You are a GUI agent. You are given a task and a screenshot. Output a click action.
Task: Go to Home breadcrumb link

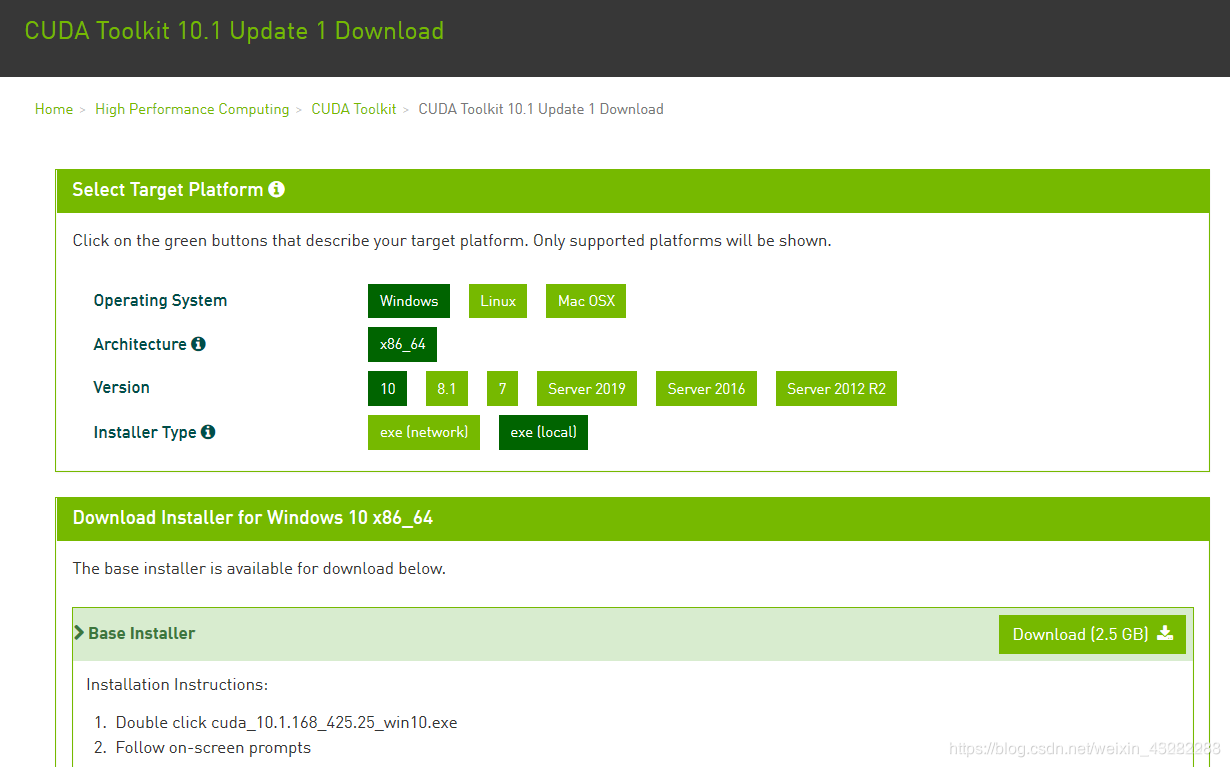54,109
